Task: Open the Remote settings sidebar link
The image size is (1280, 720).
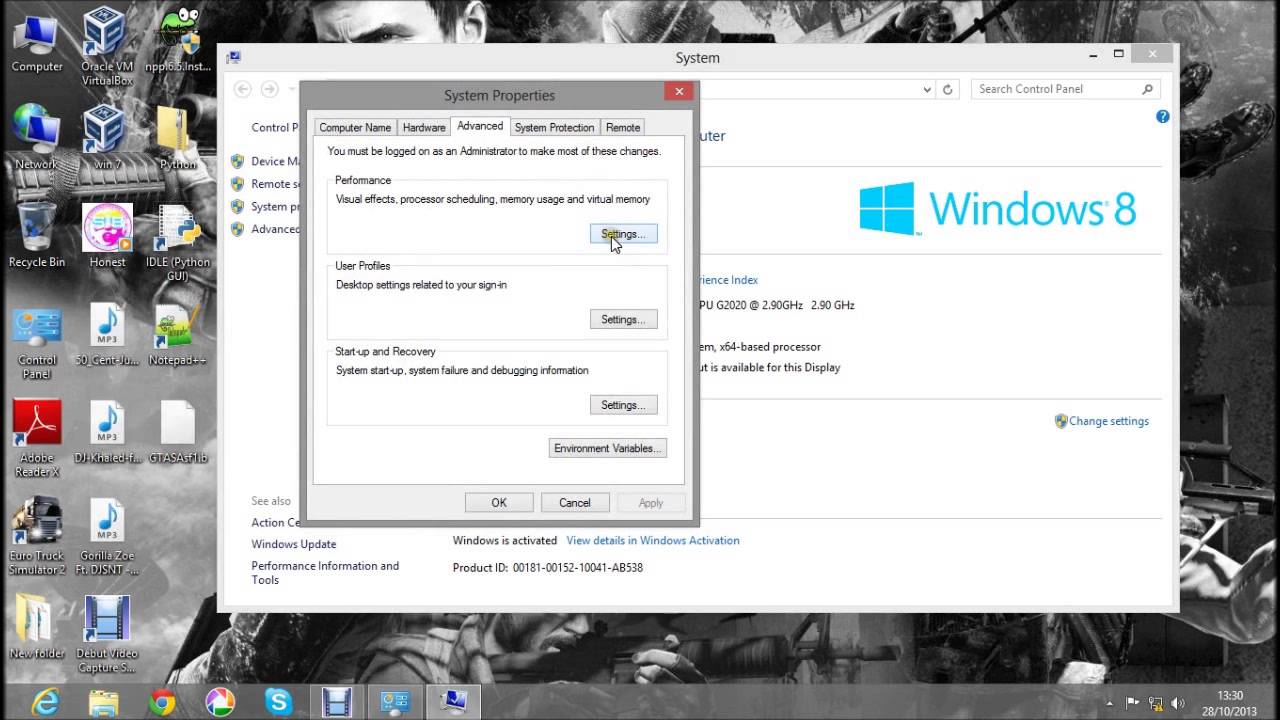Action: pos(275,184)
